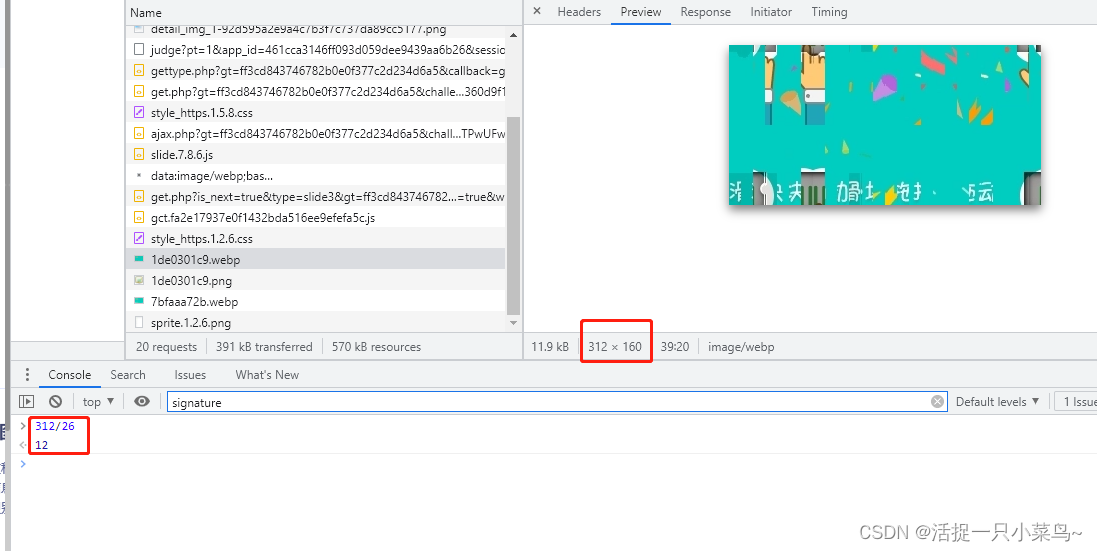The image size is (1097, 551).
Task: Switch to the Response tab
Action: (705, 12)
